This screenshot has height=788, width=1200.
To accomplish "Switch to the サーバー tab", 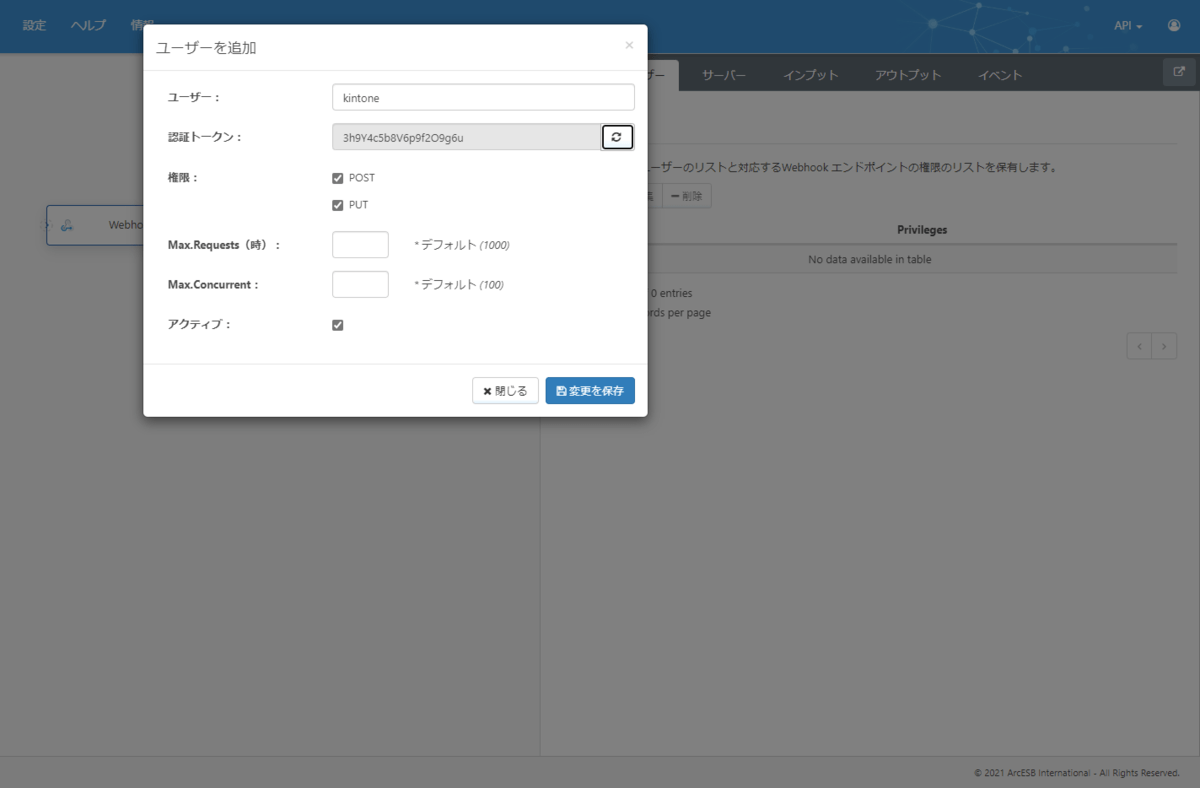I will pos(723,74).
